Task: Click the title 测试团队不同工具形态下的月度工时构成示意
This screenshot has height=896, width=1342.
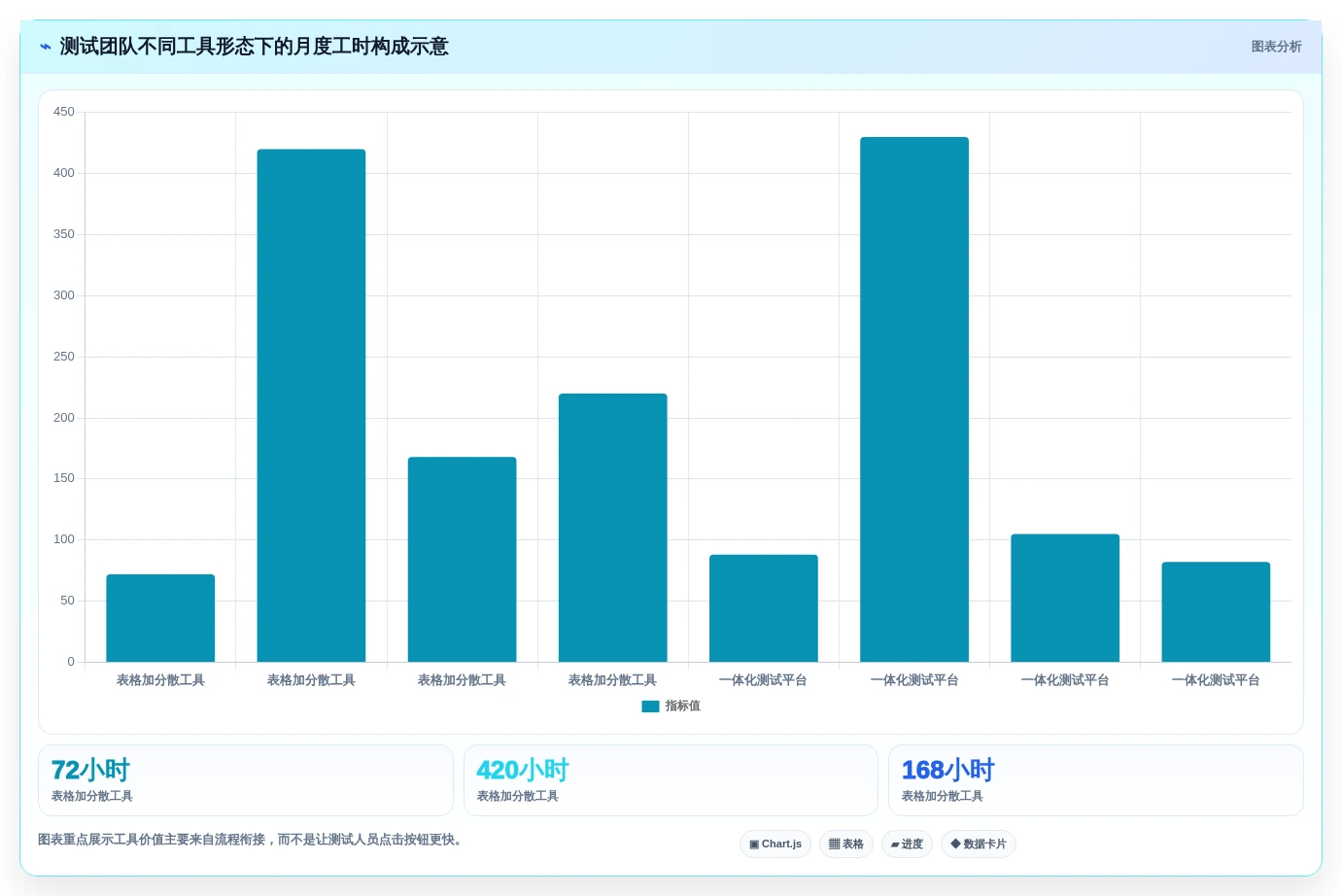Action: [x=255, y=47]
